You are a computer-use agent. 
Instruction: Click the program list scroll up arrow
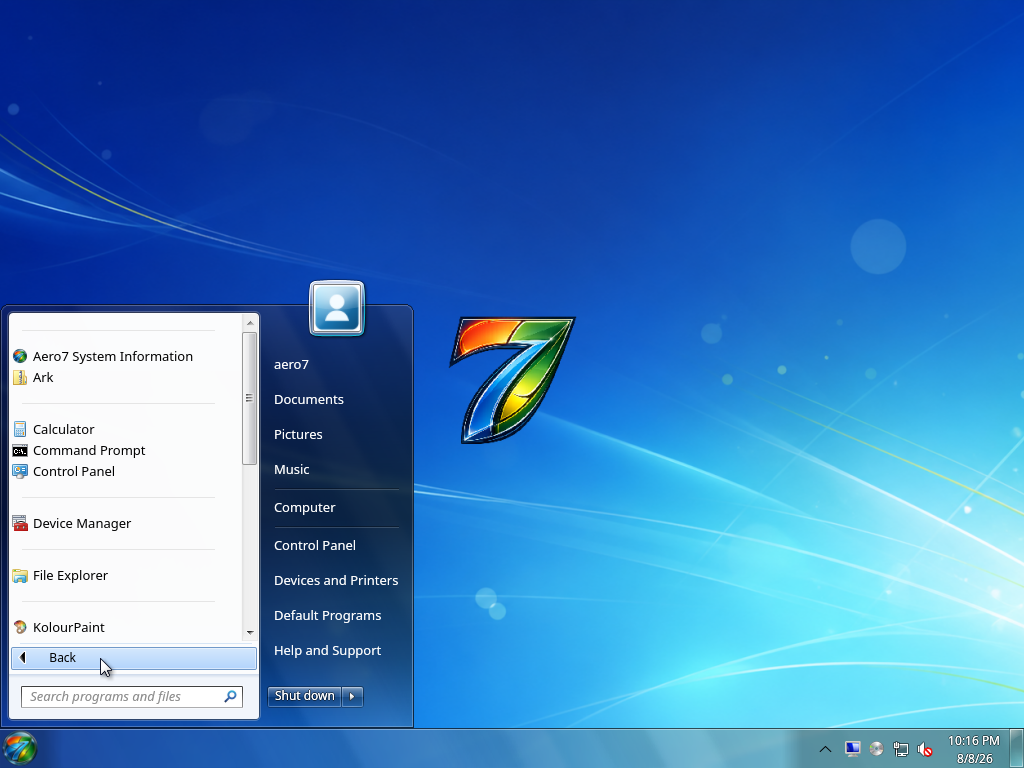[x=249, y=323]
